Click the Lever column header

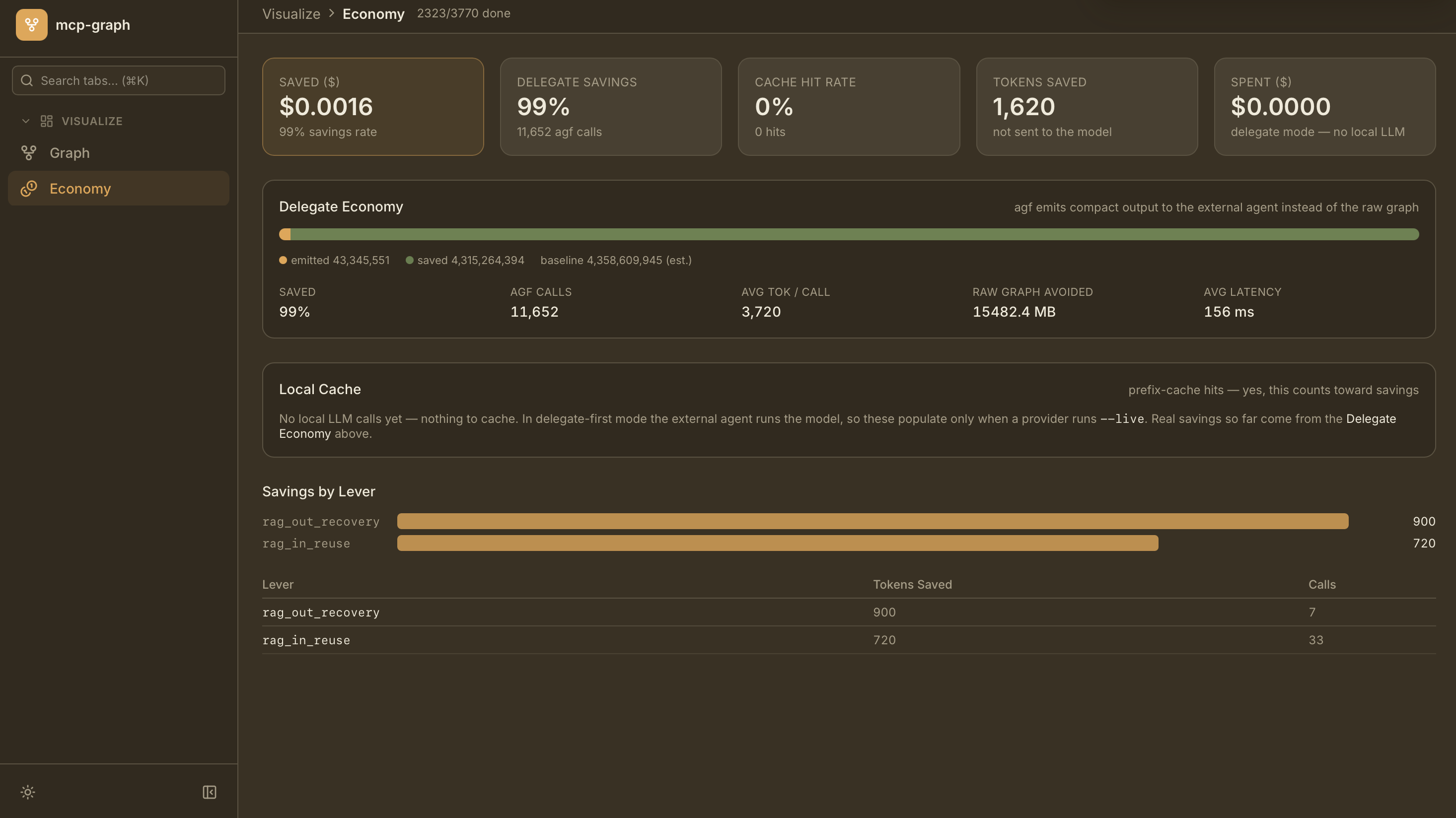(x=278, y=584)
